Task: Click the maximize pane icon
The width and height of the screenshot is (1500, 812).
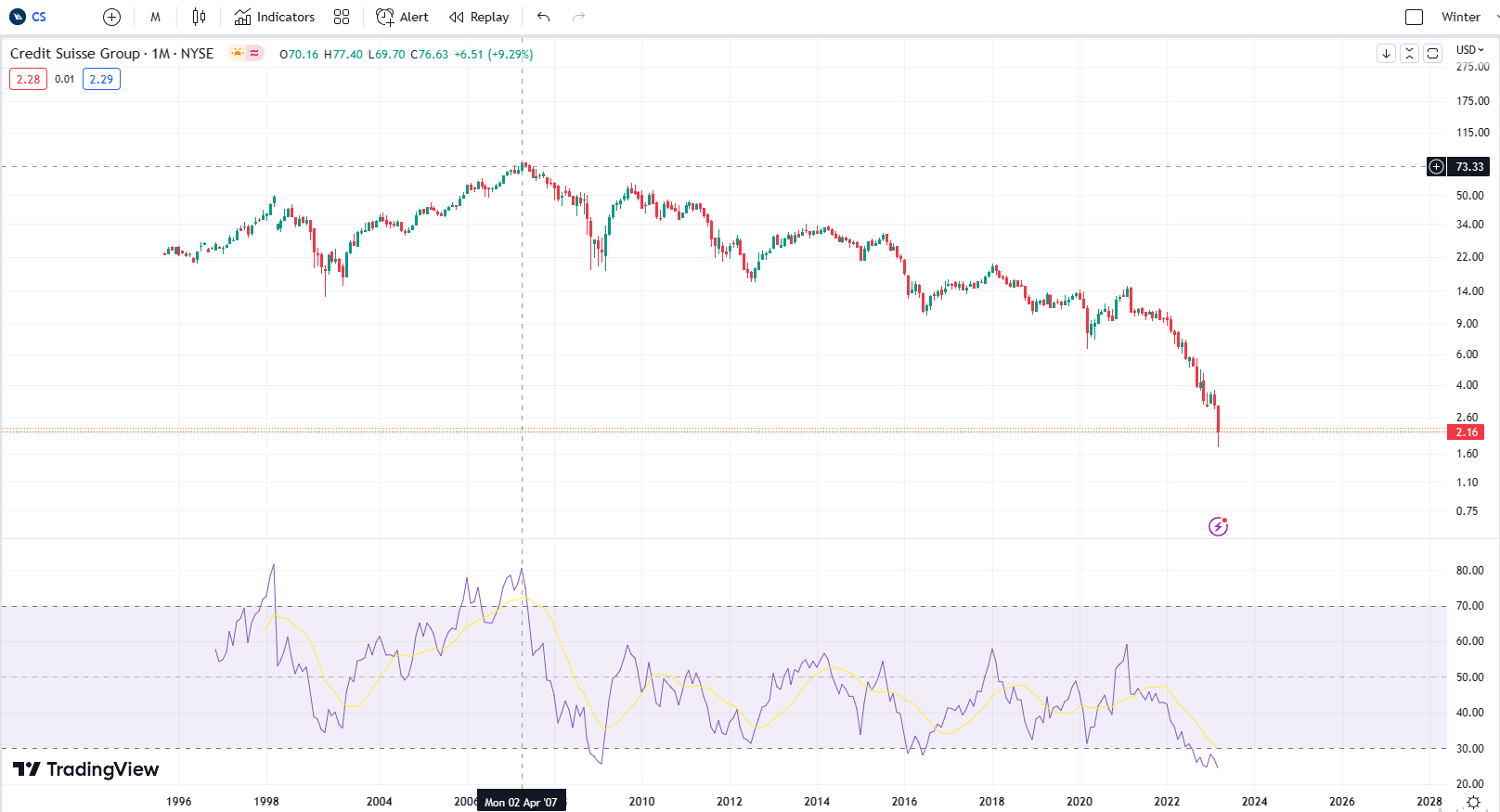Action: coord(1432,53)
